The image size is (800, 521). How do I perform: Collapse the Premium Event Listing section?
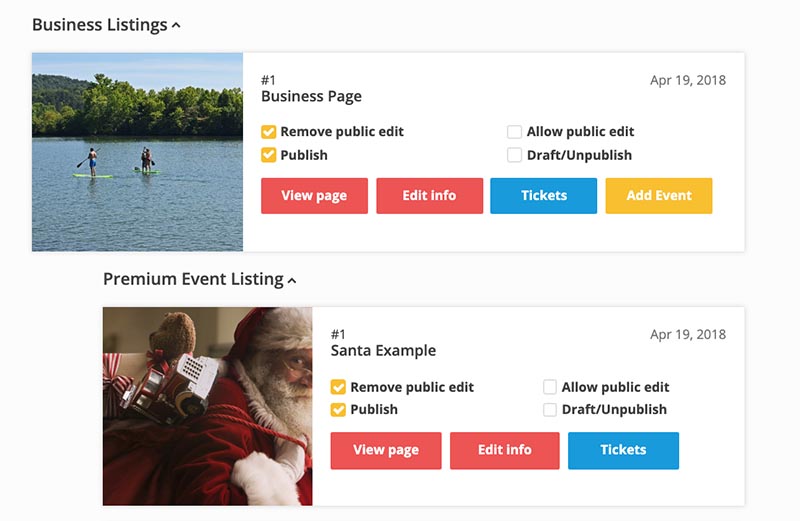click(292, 280)
